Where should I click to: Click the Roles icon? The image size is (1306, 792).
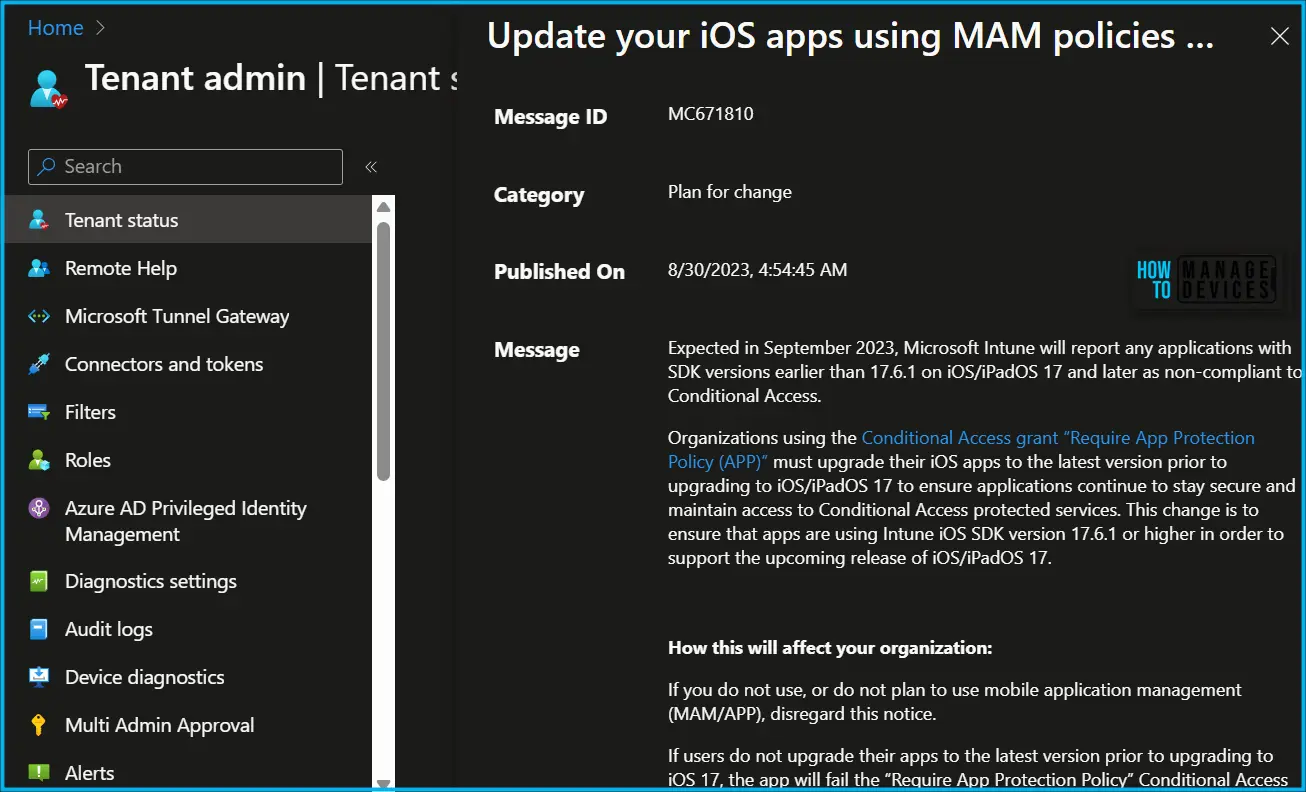pyautogui.click(x=39, y=460)
